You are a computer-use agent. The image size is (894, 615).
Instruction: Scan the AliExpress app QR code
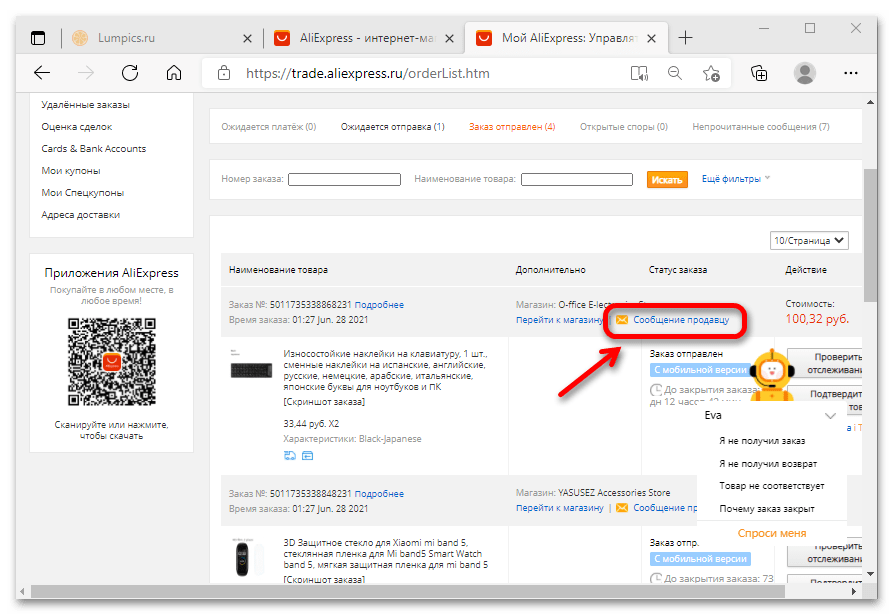[110, 362]
